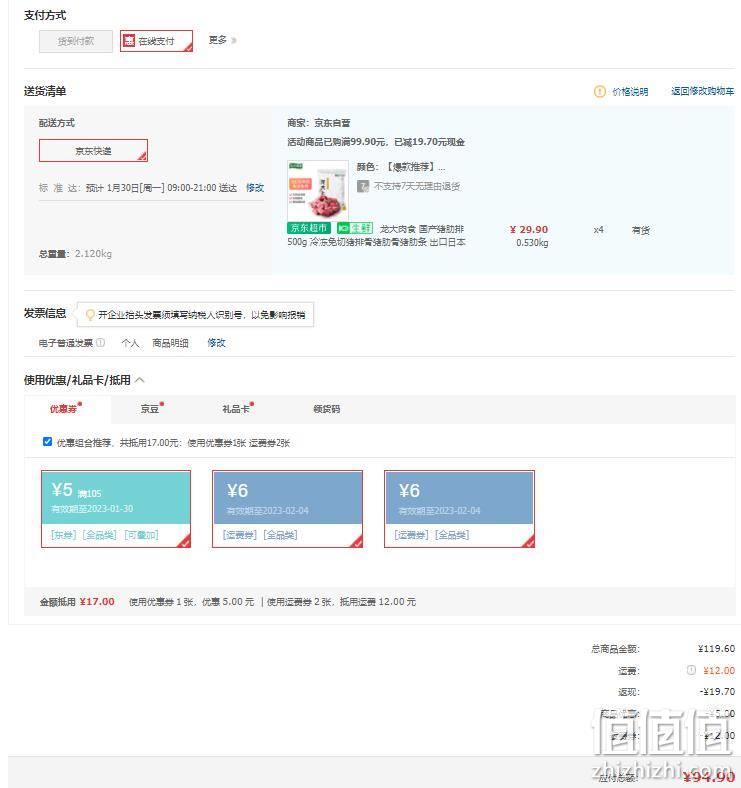This screenshot has width=741, height=788.
Task: Select 在线支付 payment option
Action: (x=156, y=41)
